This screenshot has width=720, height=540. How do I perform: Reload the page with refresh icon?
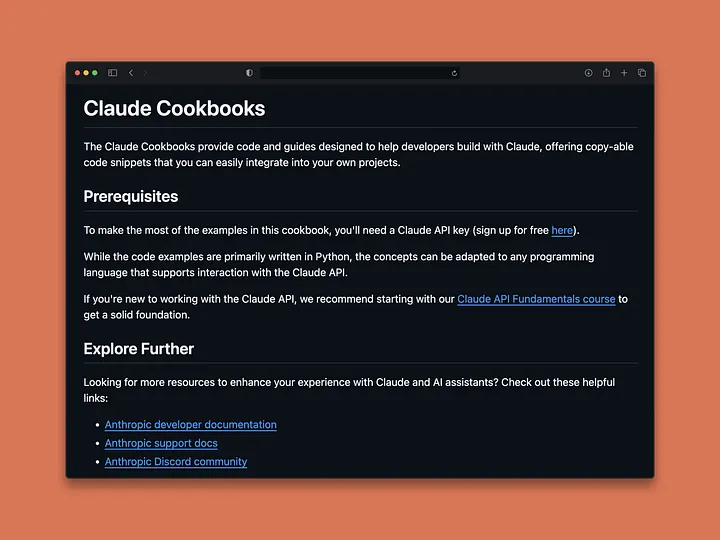click(454, 73)
